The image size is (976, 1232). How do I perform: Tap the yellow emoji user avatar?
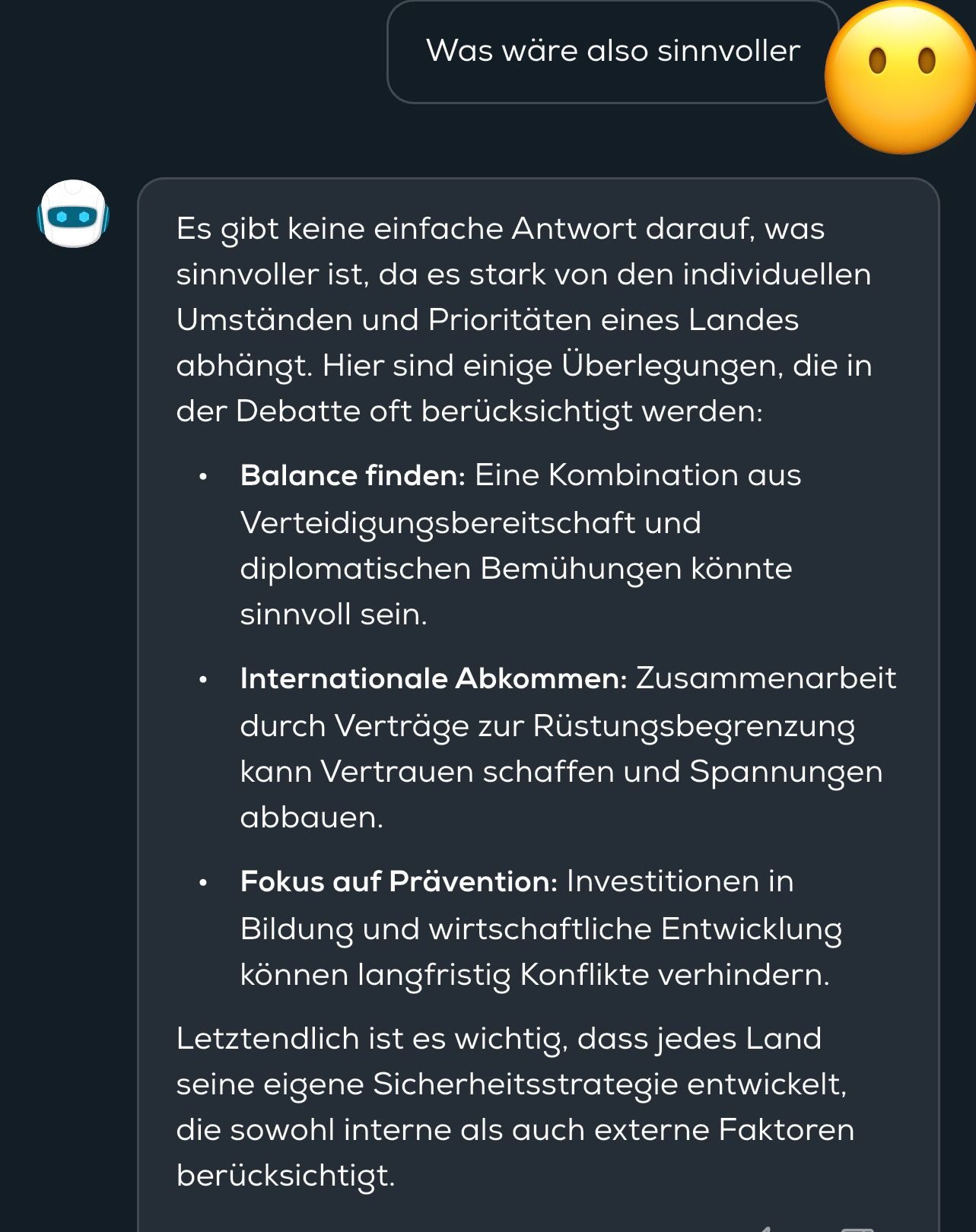[901, 77]
